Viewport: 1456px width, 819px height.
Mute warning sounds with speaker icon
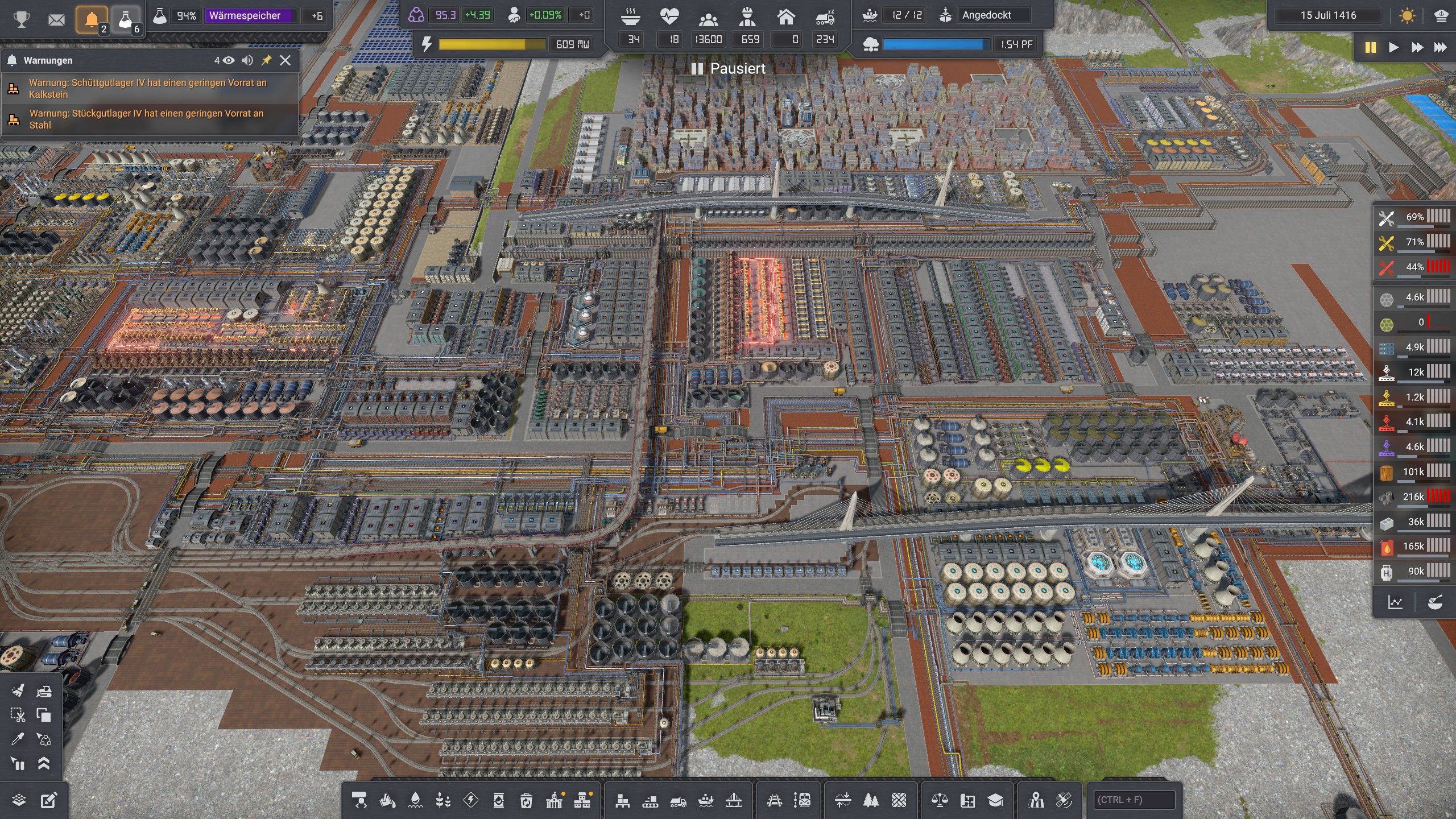tap(247, 60)
